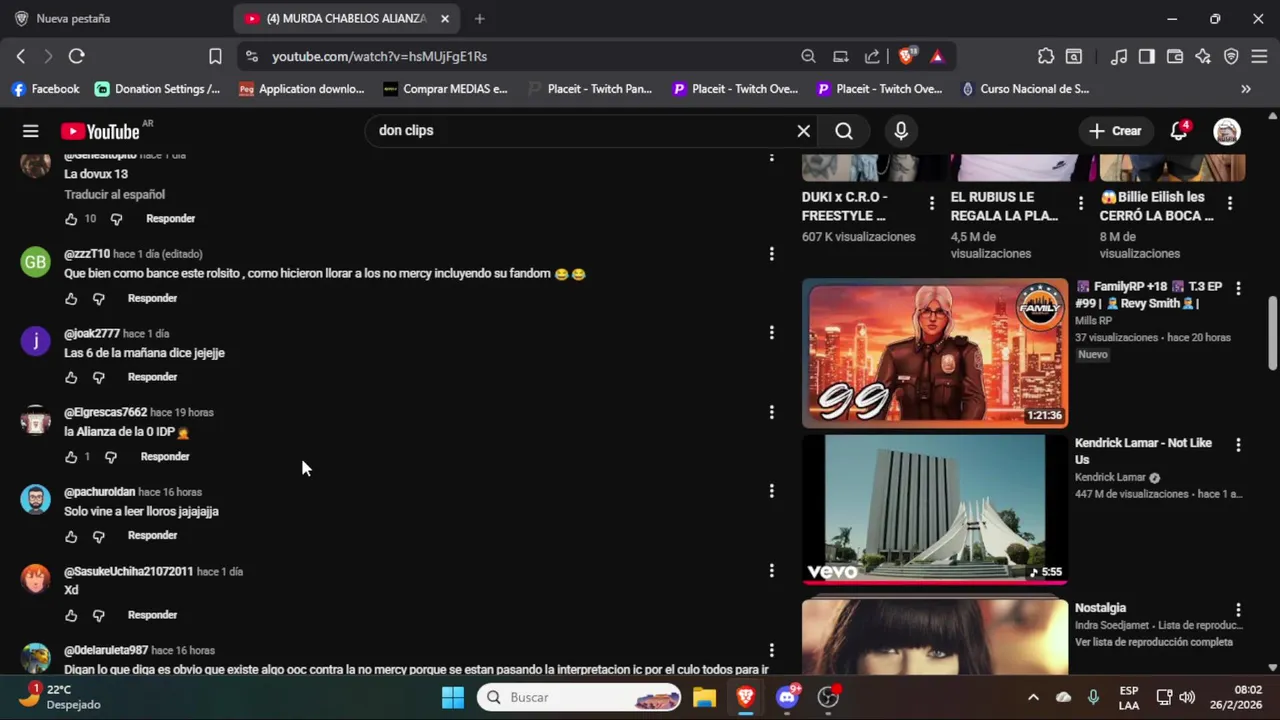The image size is (1280, 720).
Task: Share this page via the address bar share icon
Action: click(873, 56)
